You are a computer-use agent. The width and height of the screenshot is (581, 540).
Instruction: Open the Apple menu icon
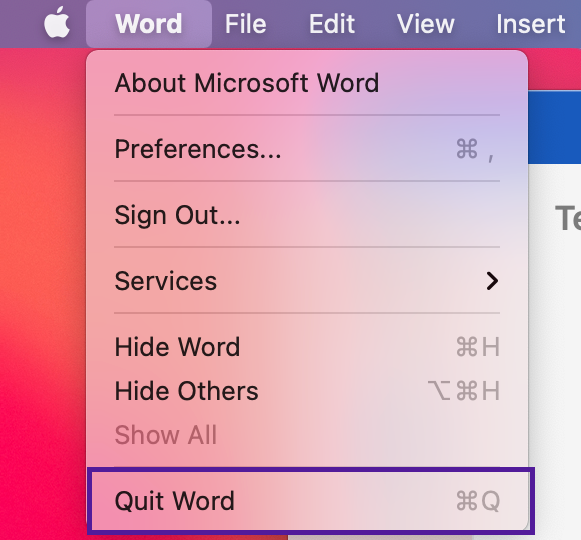tap(57, 23)
